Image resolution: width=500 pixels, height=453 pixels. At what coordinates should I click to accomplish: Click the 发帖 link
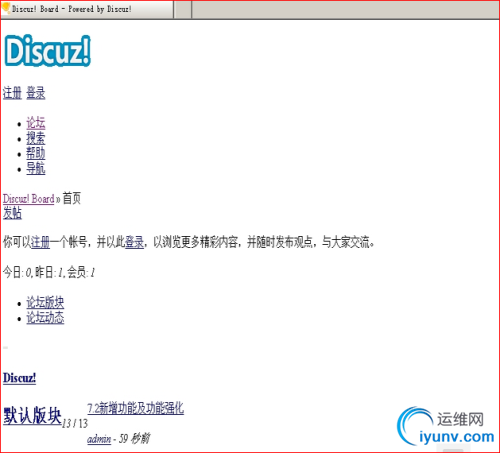coord(12,213)
